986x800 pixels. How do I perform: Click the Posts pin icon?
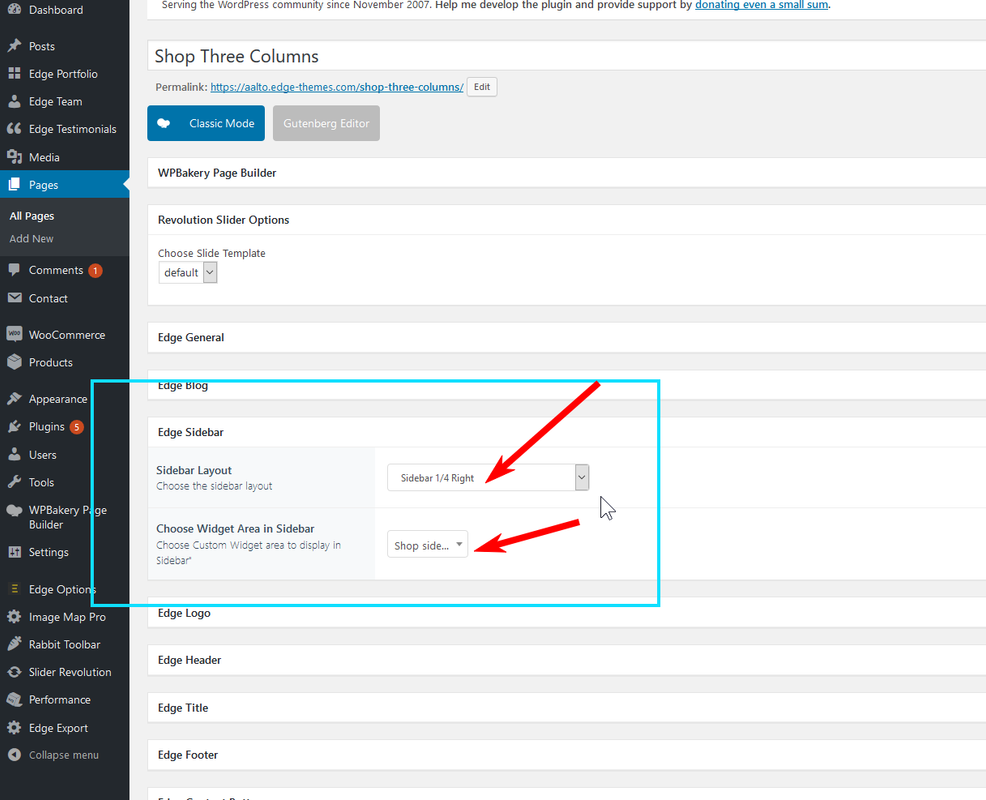[x=14, y=46]
